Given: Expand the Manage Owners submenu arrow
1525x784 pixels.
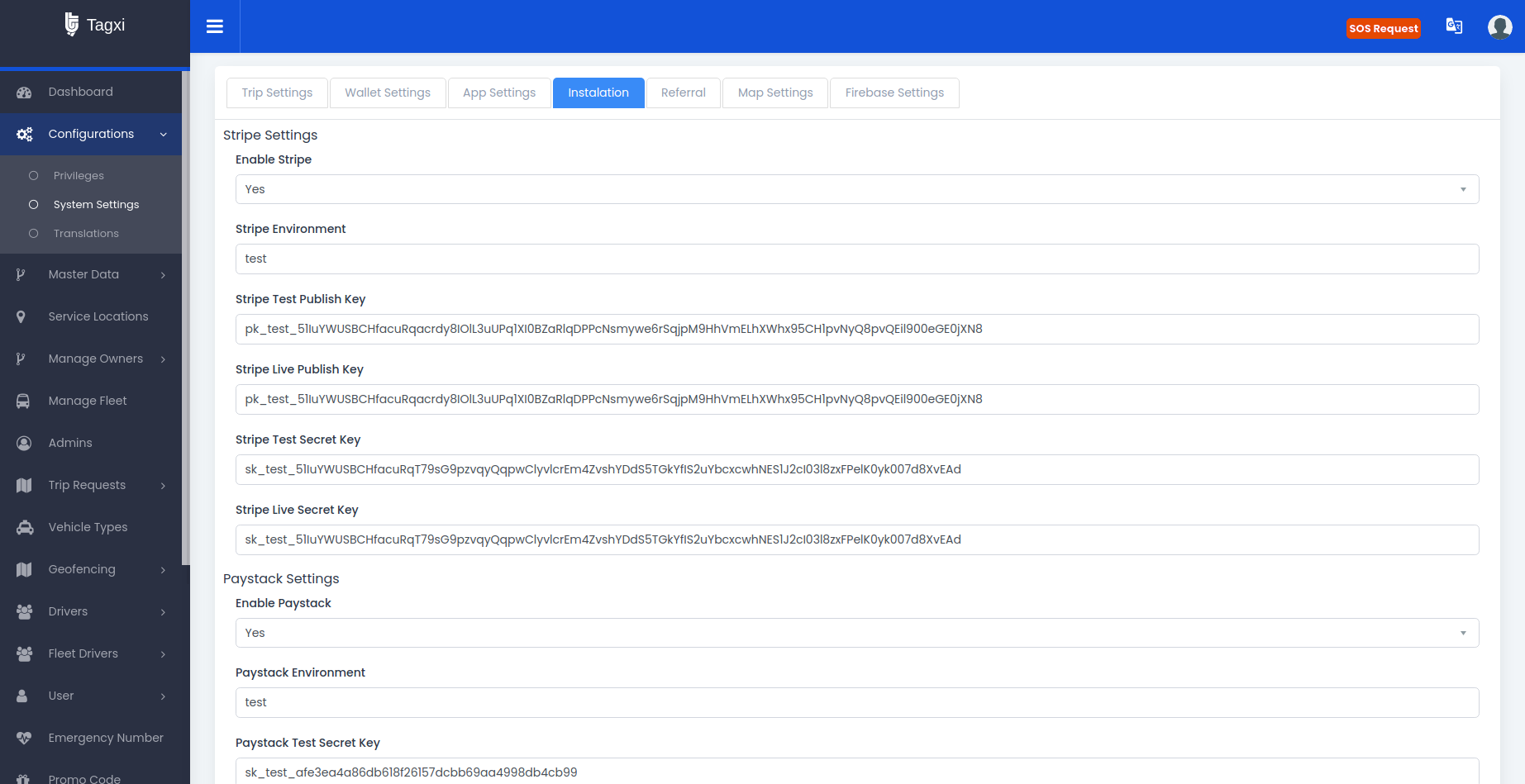Looking at the screenshot, I should (x=163, y=359).
